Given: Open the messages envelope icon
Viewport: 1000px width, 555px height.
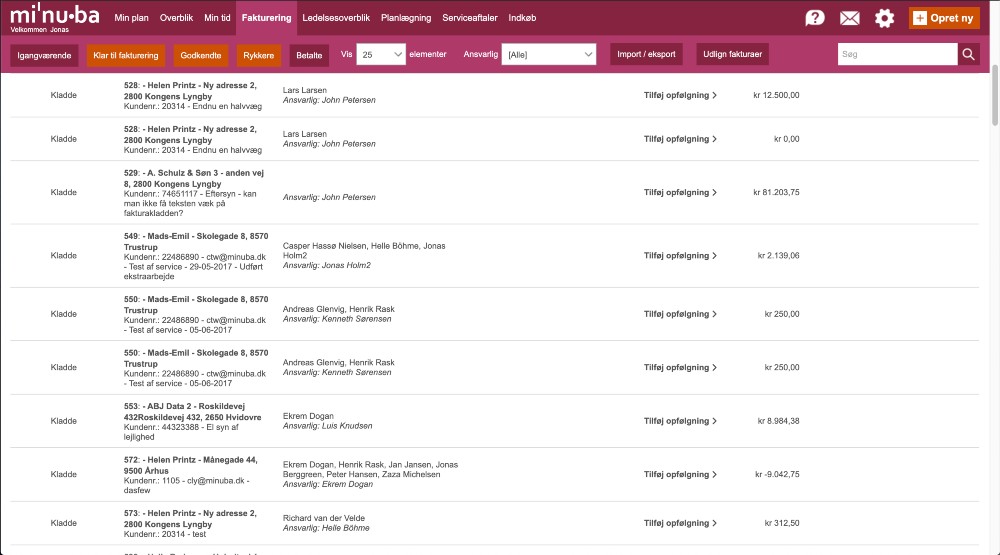Looking at the screenshot, I should pos(849,18).
